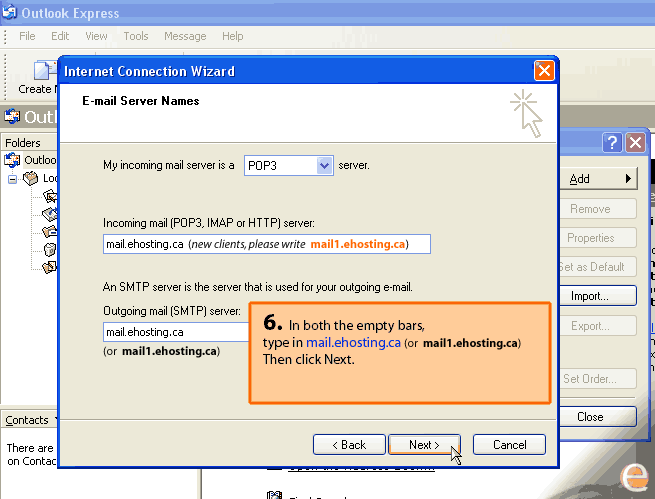Click the help question mark button
This screenshot has width=655, height=499.
[612, 143]
